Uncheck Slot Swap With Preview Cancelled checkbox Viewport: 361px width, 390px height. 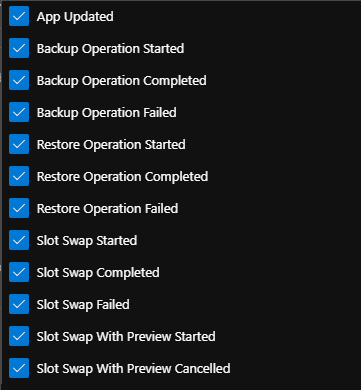(x=19, y=368)
